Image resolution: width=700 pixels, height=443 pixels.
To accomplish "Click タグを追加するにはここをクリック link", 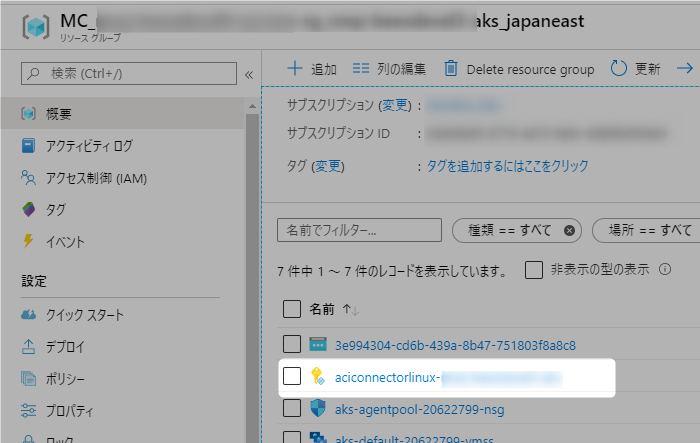I will point(508,166).
